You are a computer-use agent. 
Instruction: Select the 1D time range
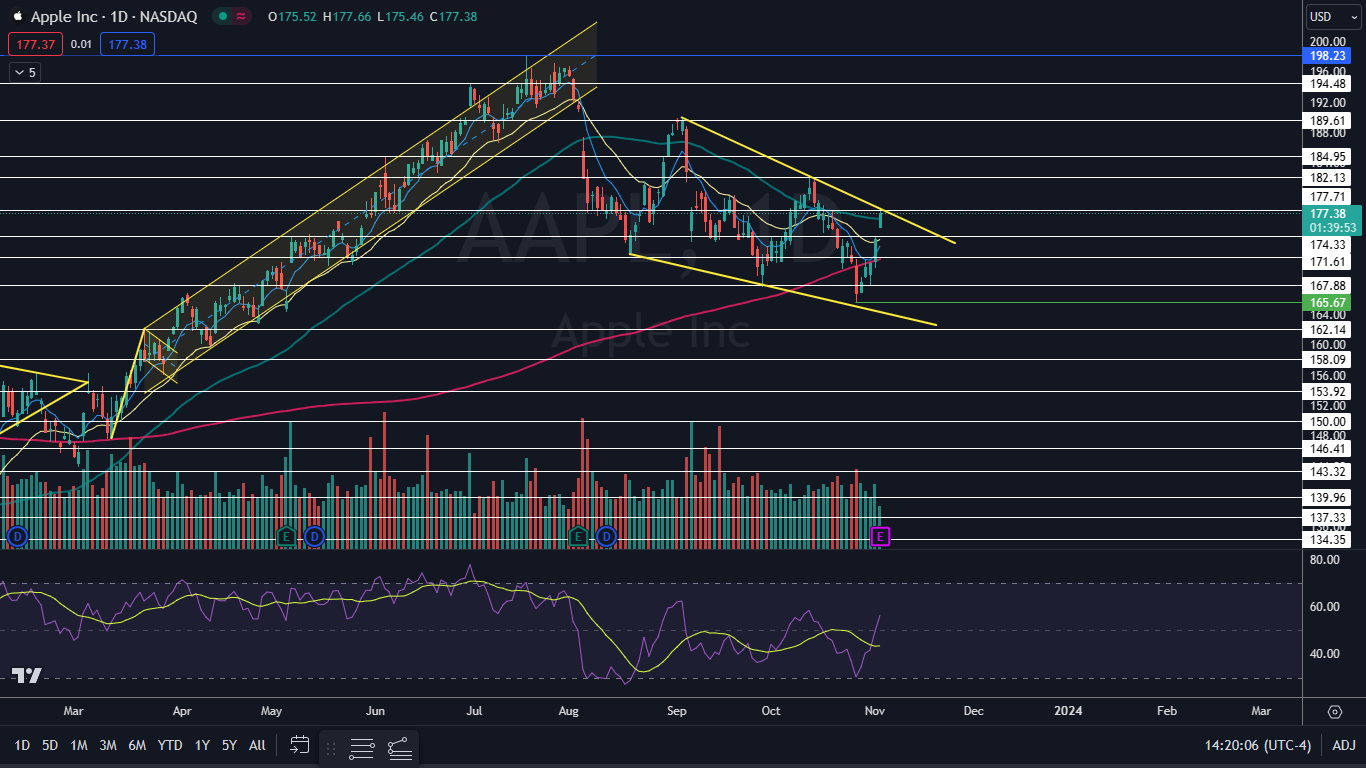click(x=21, y=745)
